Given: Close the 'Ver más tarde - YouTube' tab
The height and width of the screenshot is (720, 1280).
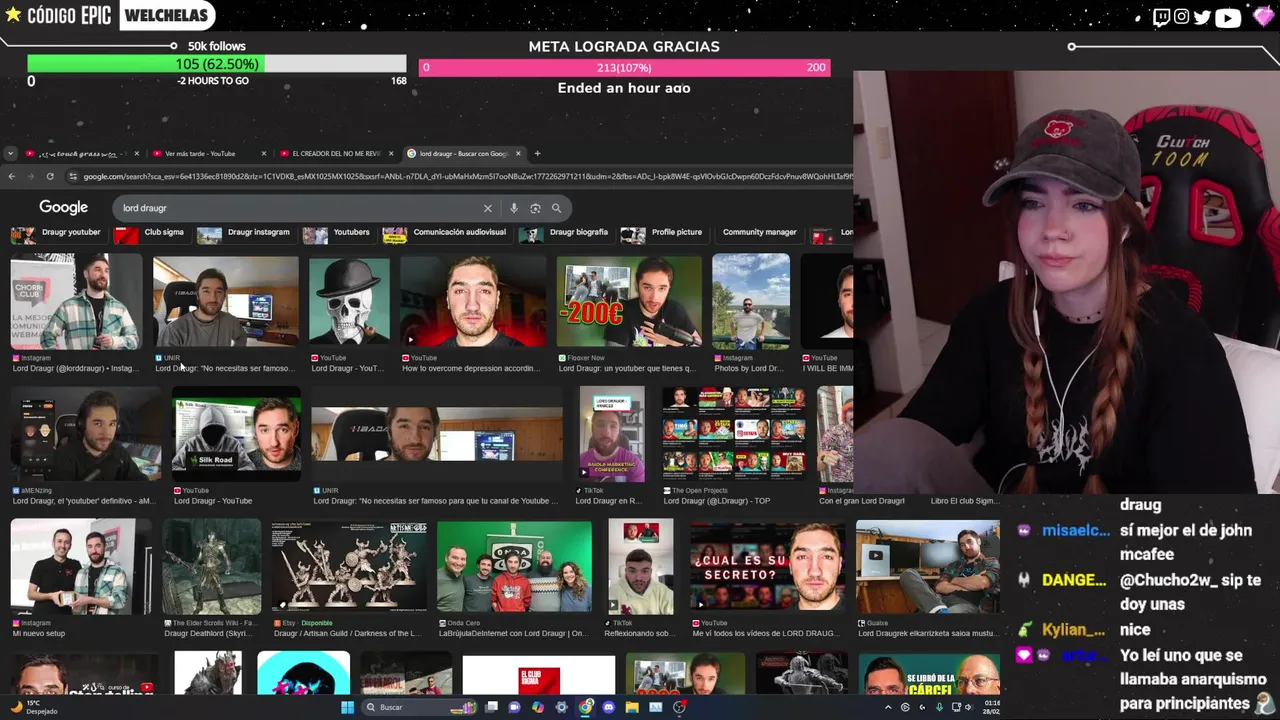Looking at the screenshot, I should click(x=264, y=153).
